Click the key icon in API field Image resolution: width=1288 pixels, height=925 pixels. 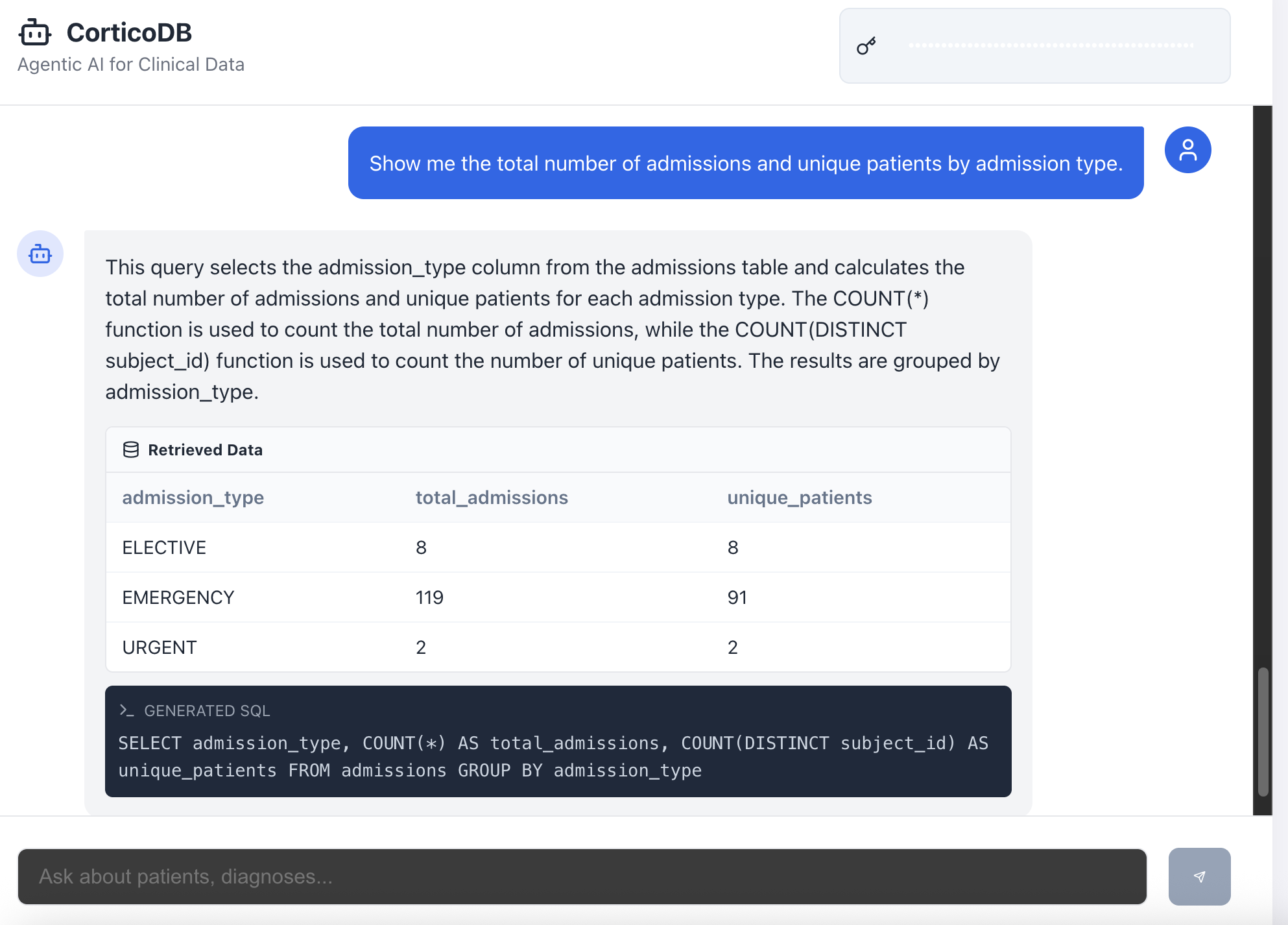click(x=866, y=46)
